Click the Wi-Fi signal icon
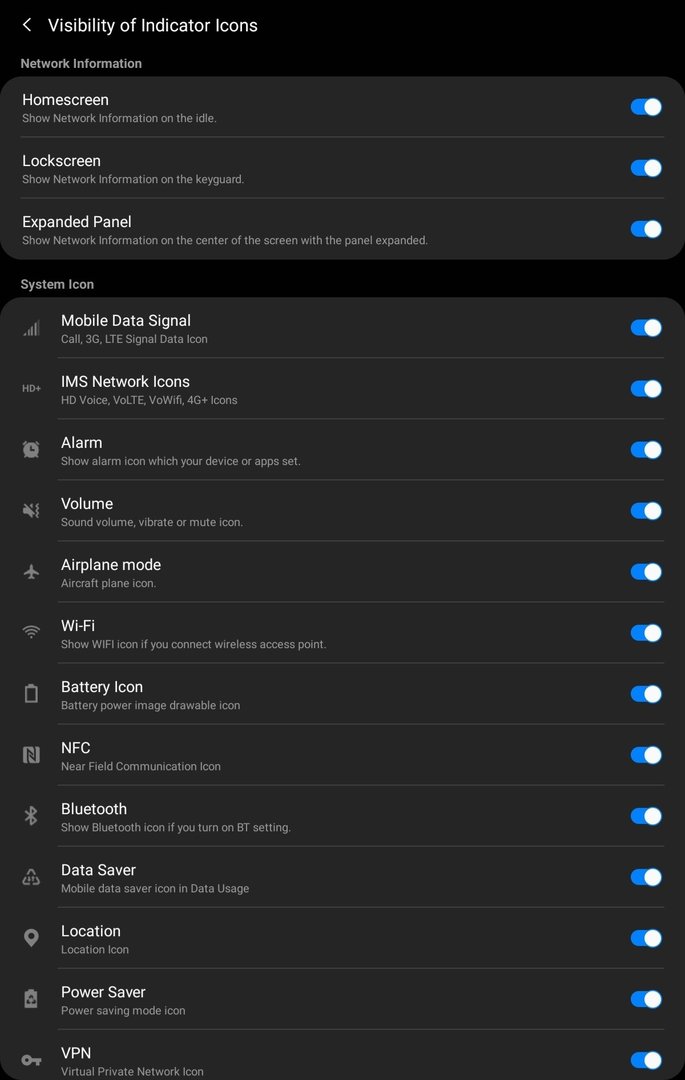Image resolution: width=685 pixels, height=1080 pixels. [31, 632]
